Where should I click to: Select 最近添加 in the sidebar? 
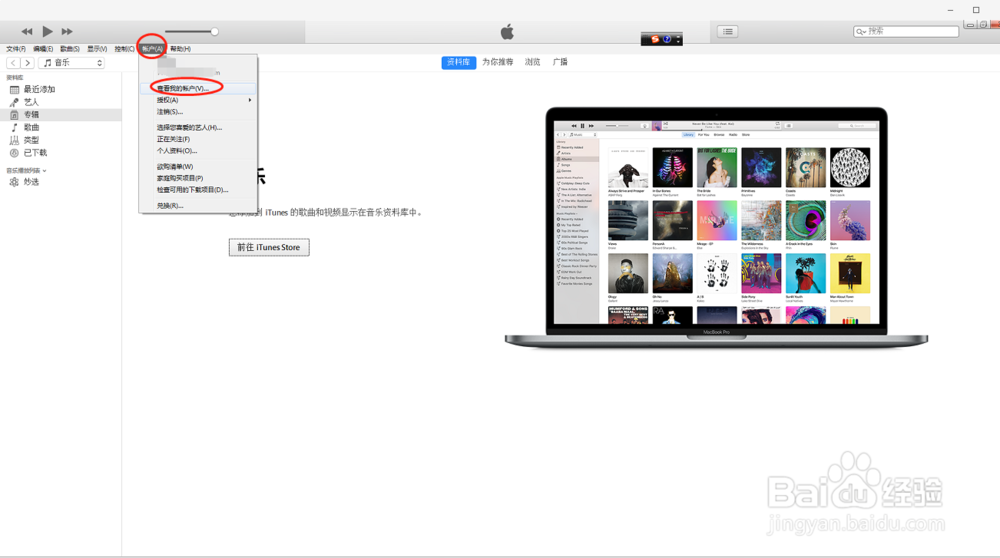click(x=39, y=89)
